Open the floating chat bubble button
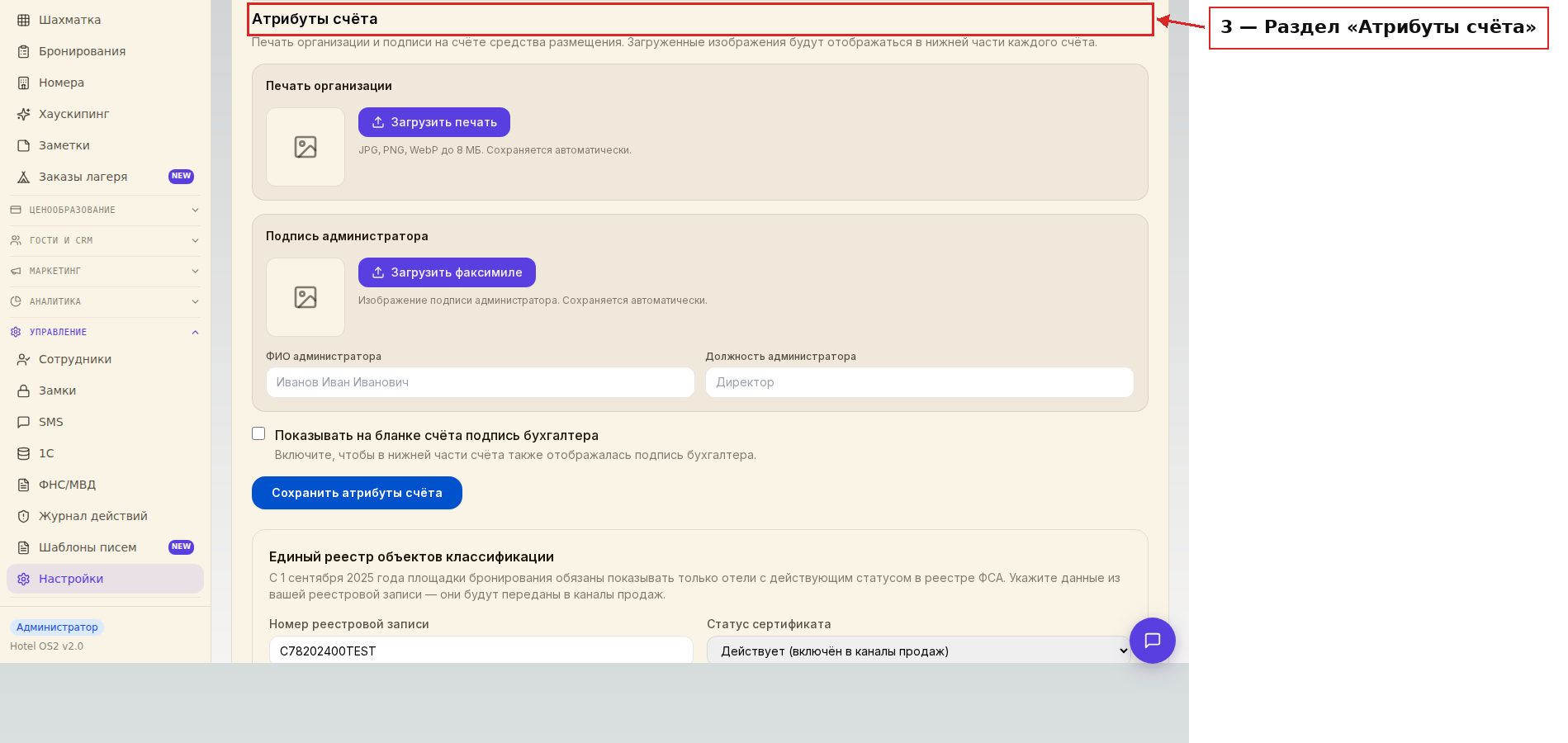1568x743 pixels. coord(1152,641)
